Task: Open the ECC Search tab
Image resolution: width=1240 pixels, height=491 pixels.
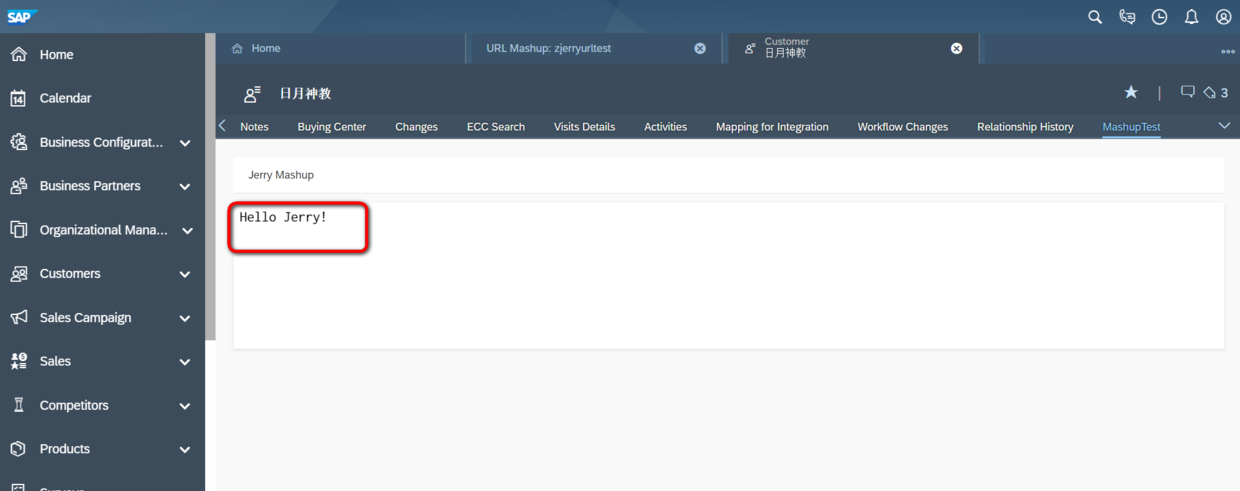Action: (496, 127)
